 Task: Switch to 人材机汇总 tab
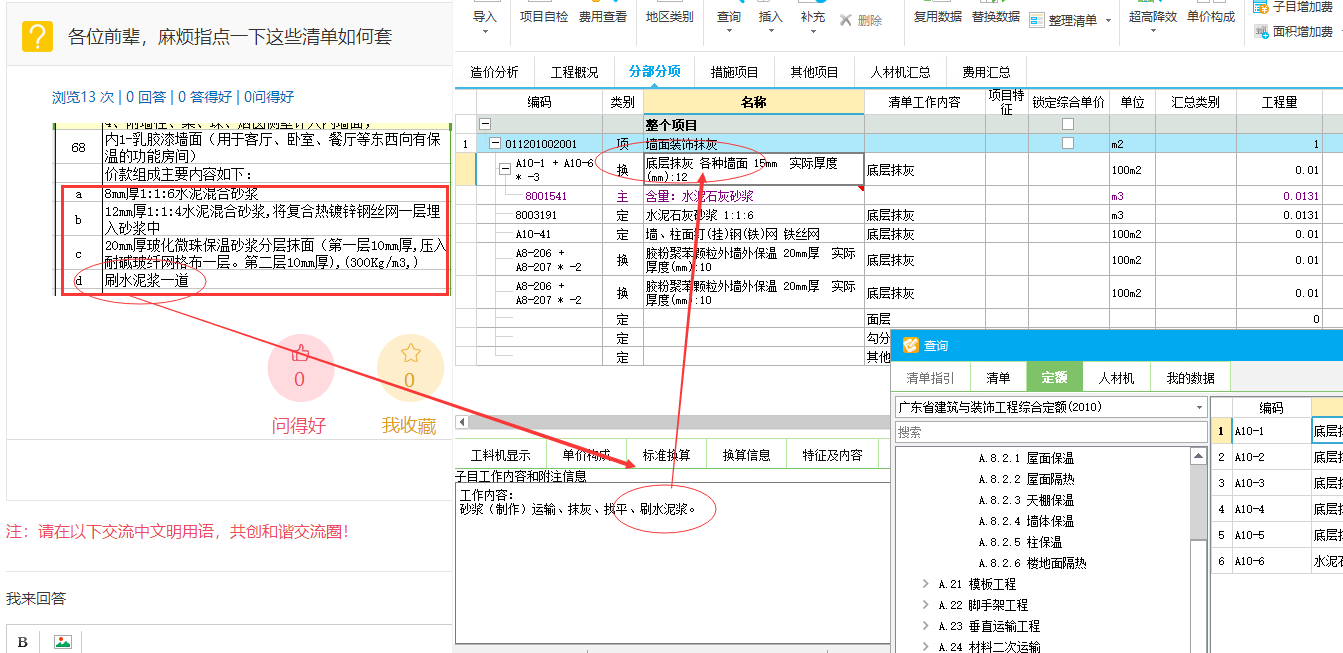pyautogui.click(x=900, y=72)
